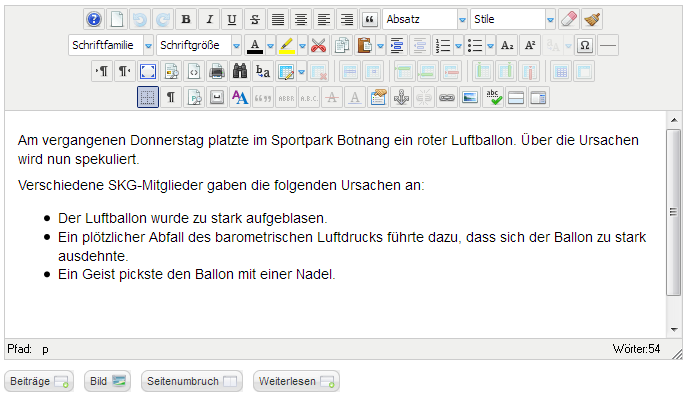Click the Seitenumbruch button
Screen dimensions: 691x398
192,381
